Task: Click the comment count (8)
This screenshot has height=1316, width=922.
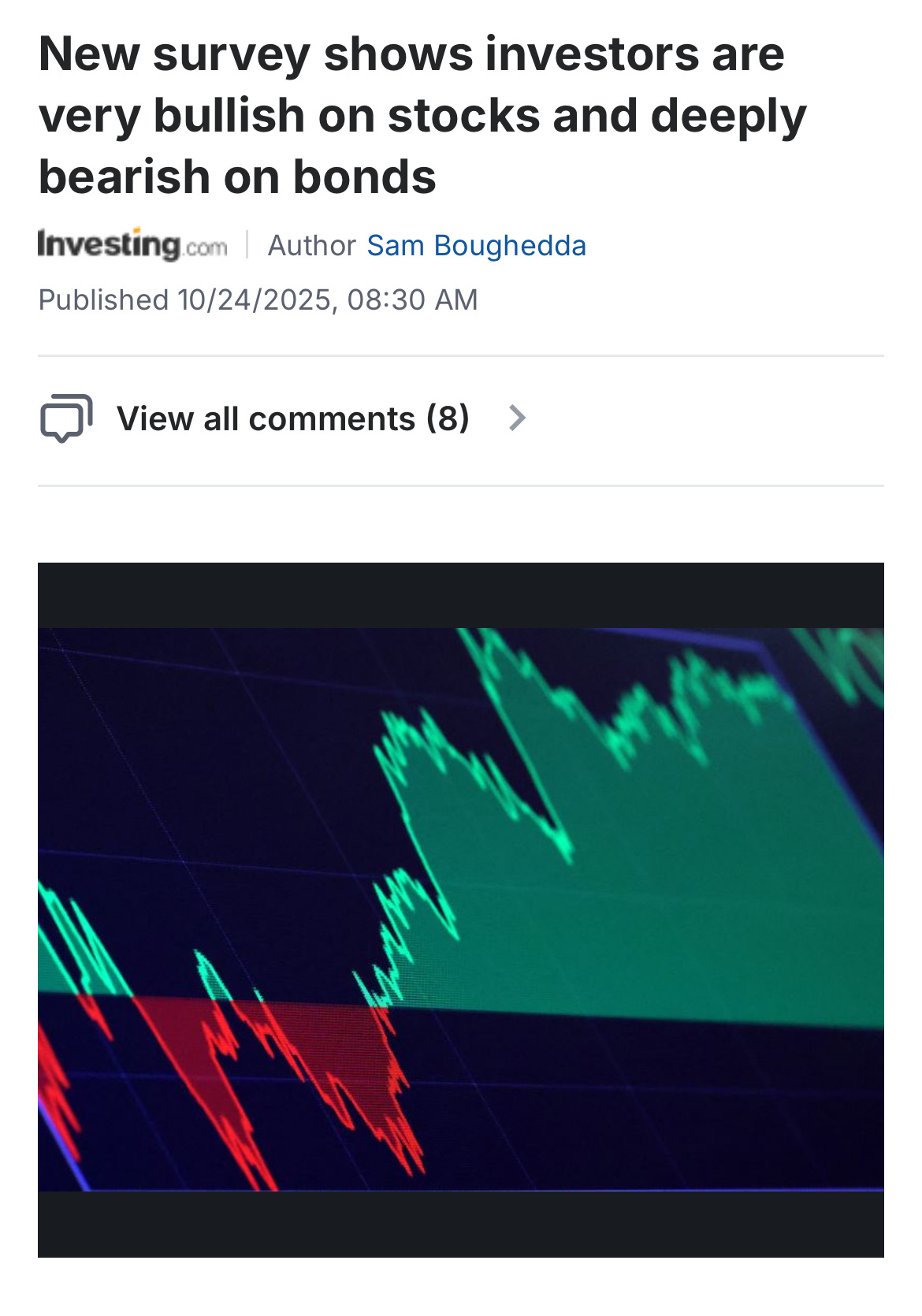Action: point(448,418)
